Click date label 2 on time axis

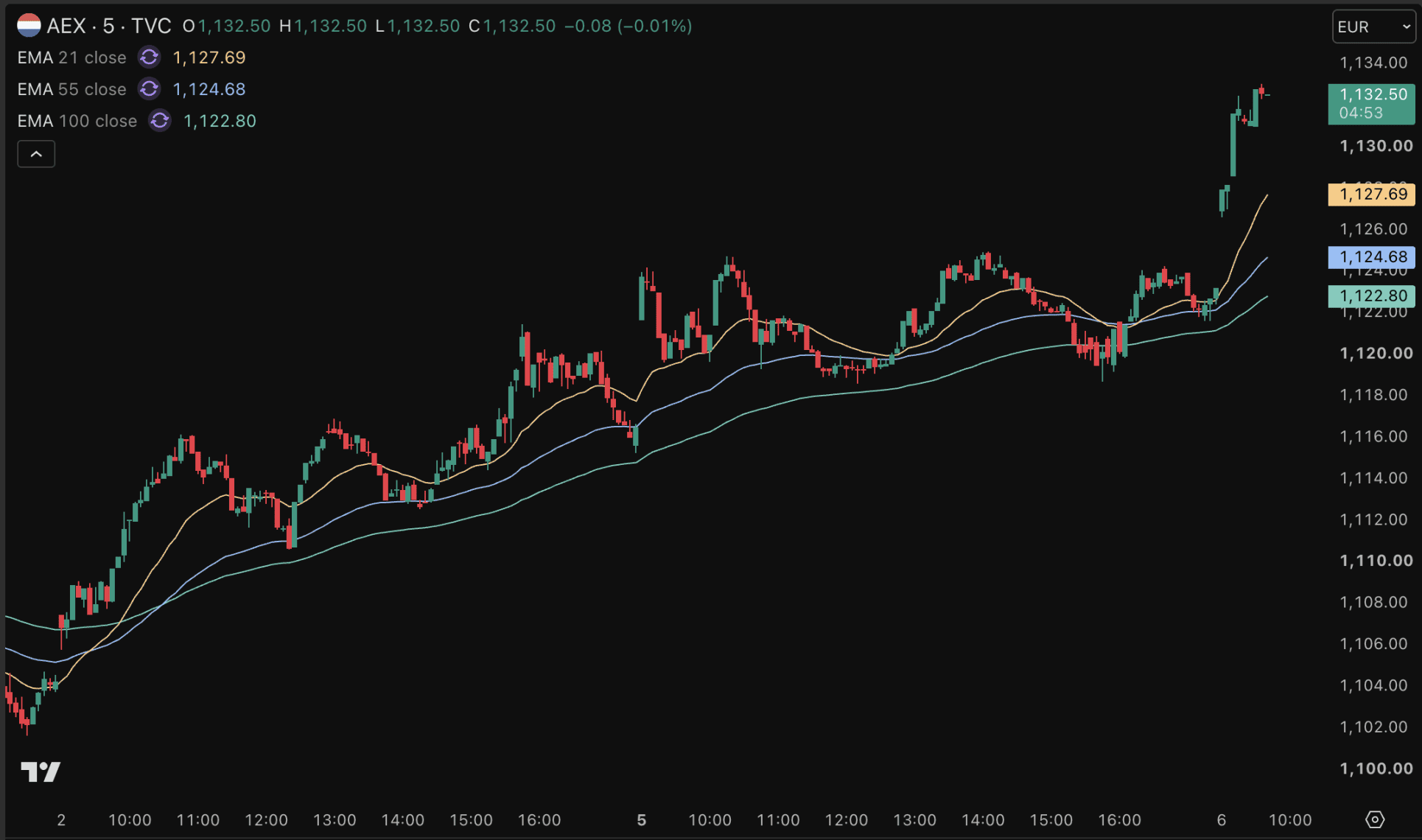tap(61, 820)
